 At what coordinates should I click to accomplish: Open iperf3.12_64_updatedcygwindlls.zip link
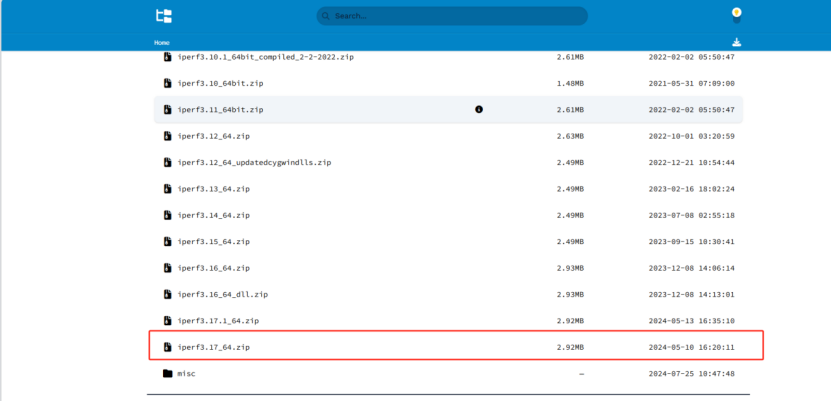(254, 163)
